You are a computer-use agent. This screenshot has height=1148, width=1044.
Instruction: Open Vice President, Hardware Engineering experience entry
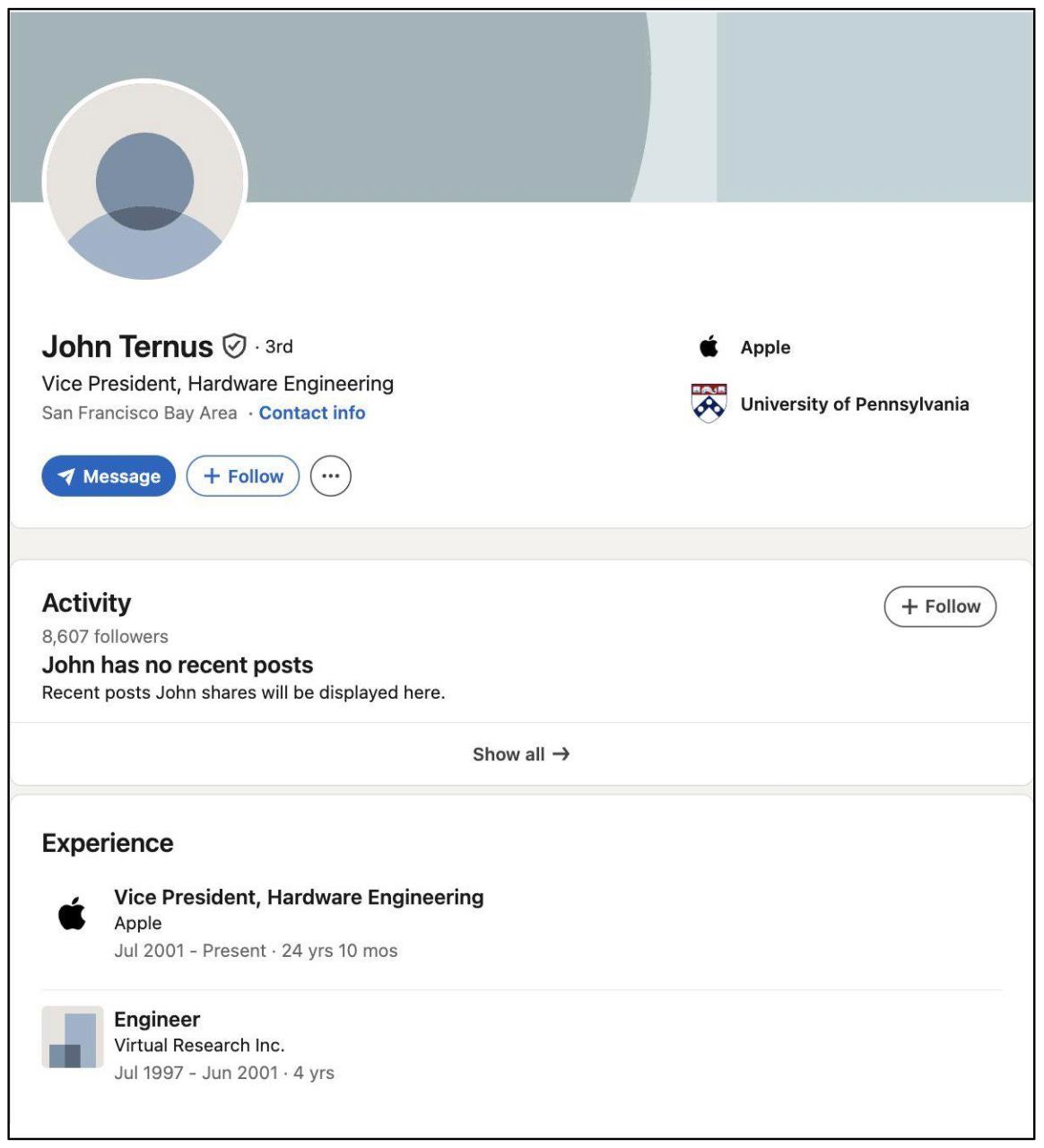[299, 898]
